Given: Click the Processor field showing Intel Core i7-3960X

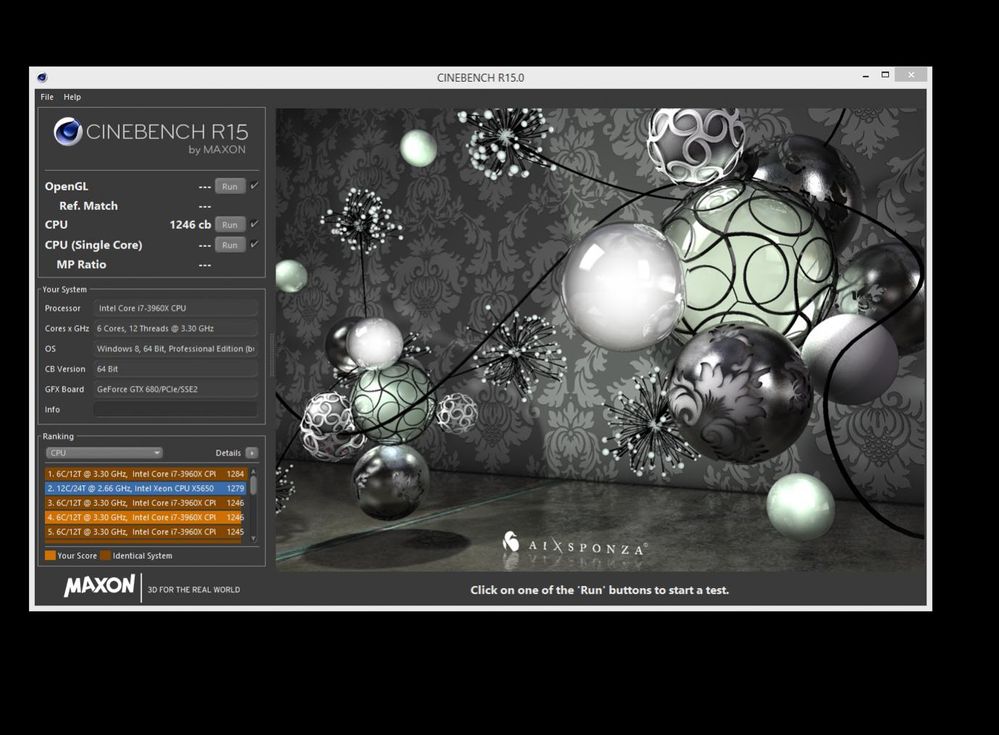Looking at the screenshot, I should [x=175, y=308].
